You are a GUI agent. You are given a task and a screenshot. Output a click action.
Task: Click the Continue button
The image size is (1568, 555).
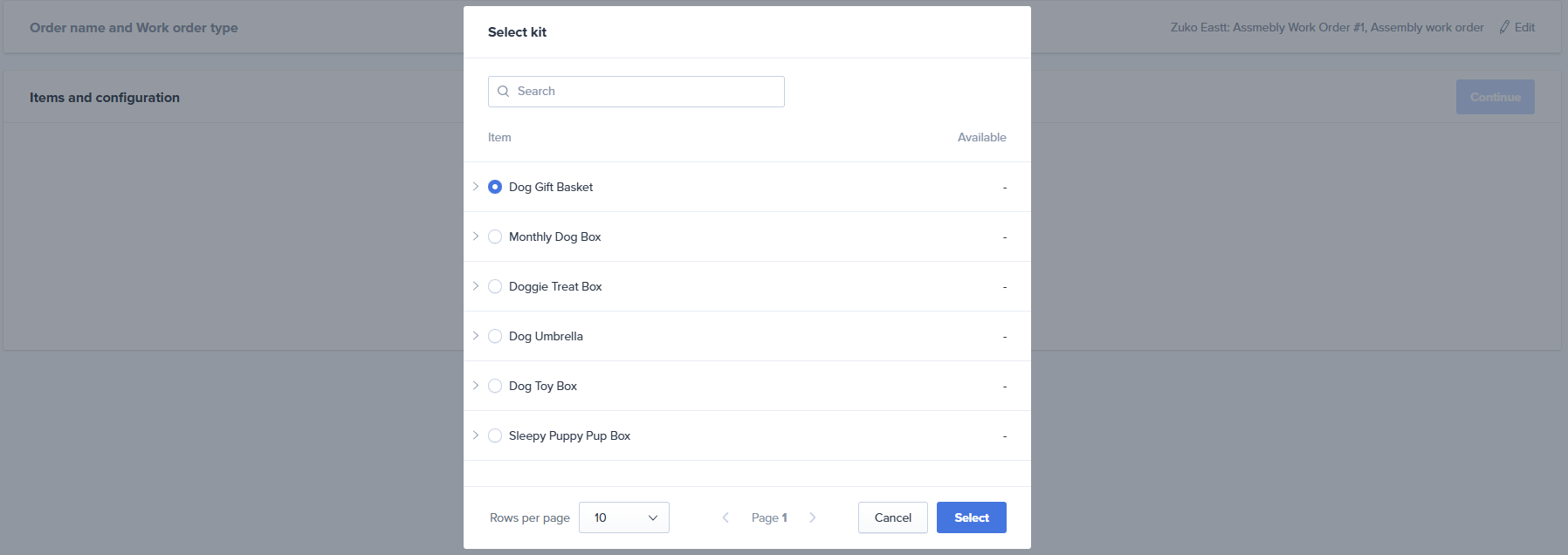click(1495, 97)
